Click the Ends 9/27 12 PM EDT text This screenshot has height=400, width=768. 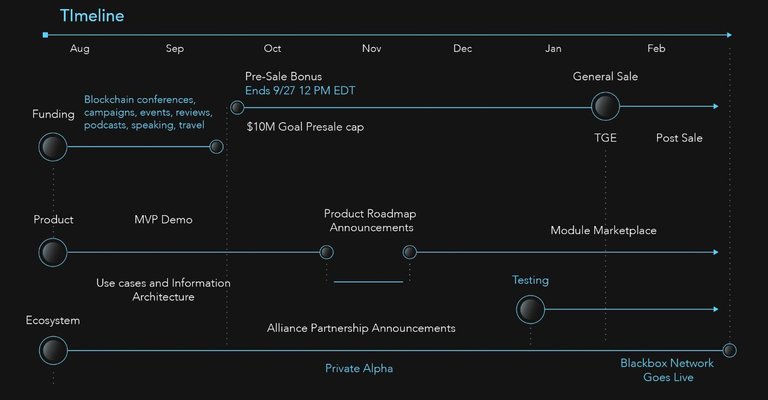click(300, 91)
